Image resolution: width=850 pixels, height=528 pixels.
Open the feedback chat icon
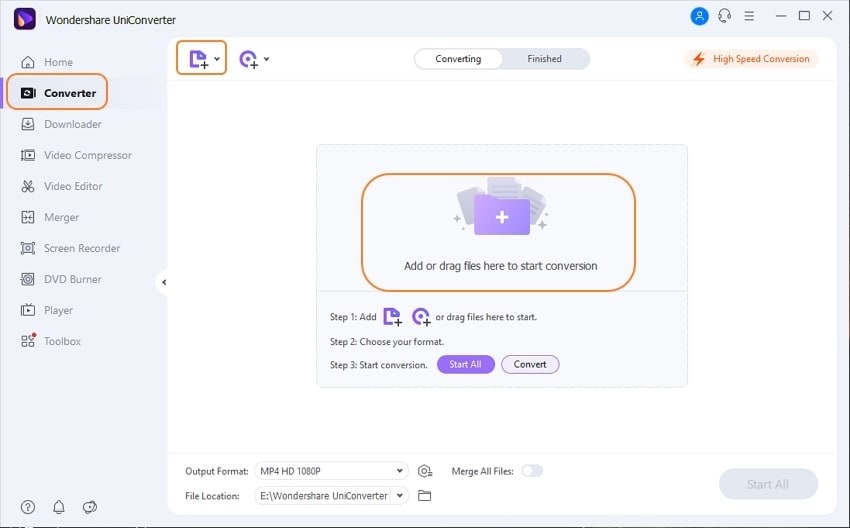click(x=89, y=507)
